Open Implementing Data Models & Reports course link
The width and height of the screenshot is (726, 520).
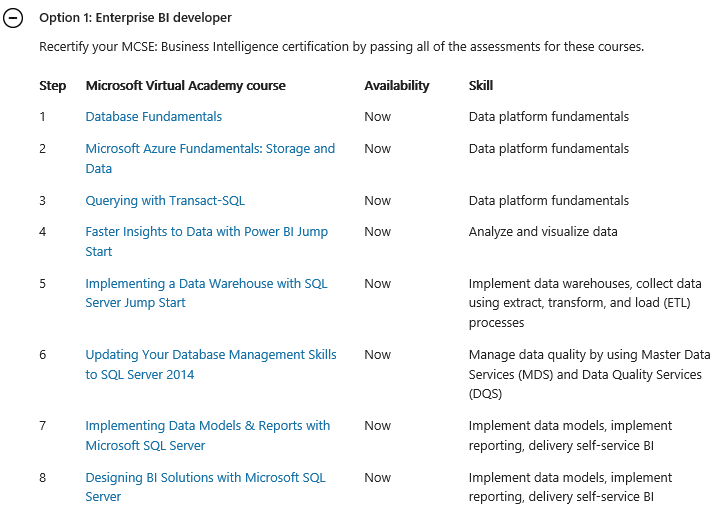208,435
